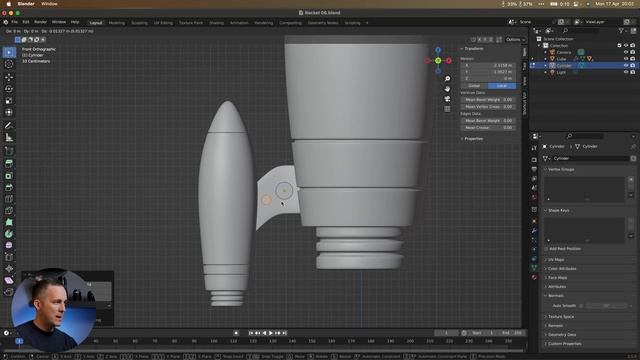Hide the Camera object in viewport

(626, 52)
